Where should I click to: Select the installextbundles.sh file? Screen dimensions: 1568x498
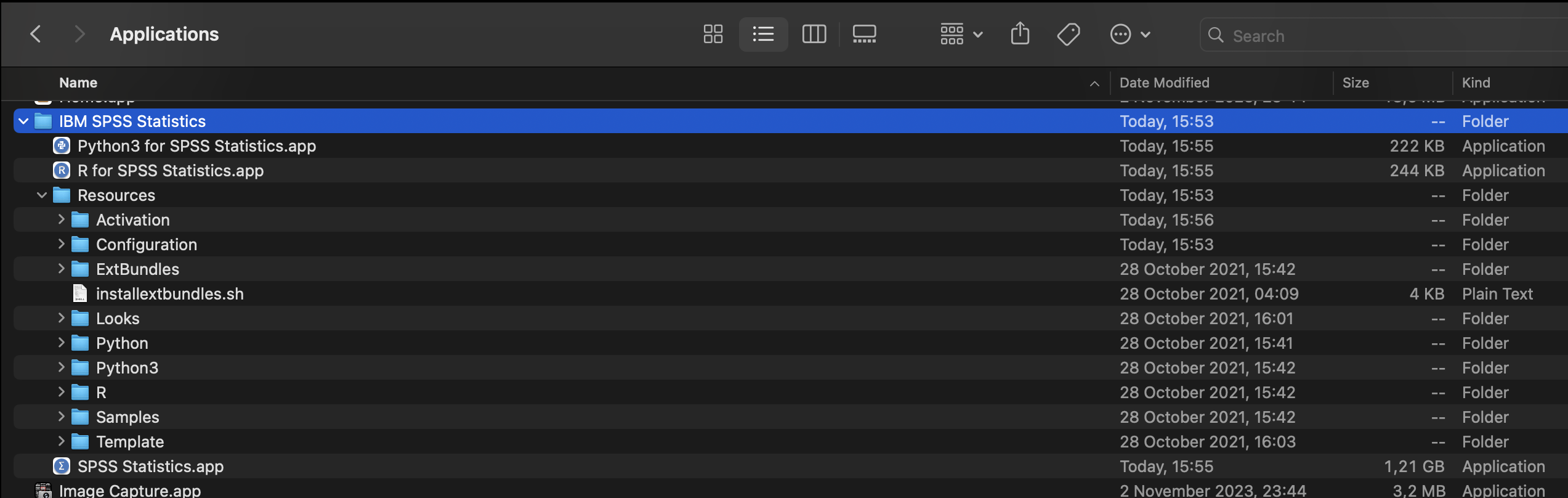point(169,294)
